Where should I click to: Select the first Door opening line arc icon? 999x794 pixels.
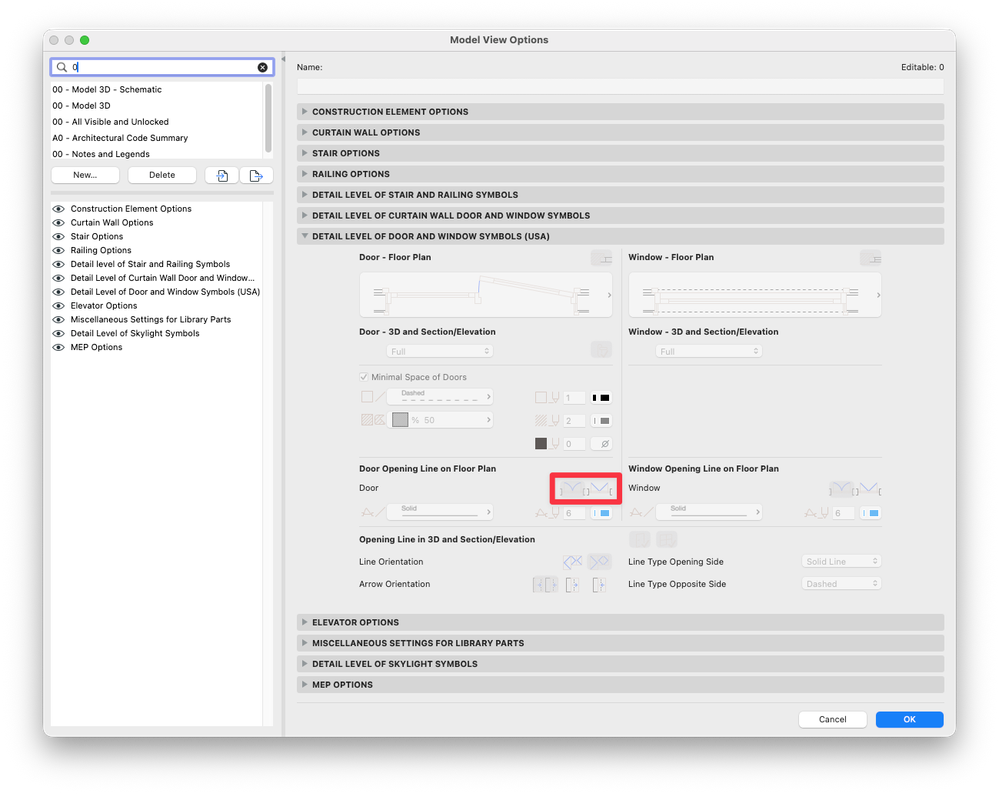click(x=571, y=489)
